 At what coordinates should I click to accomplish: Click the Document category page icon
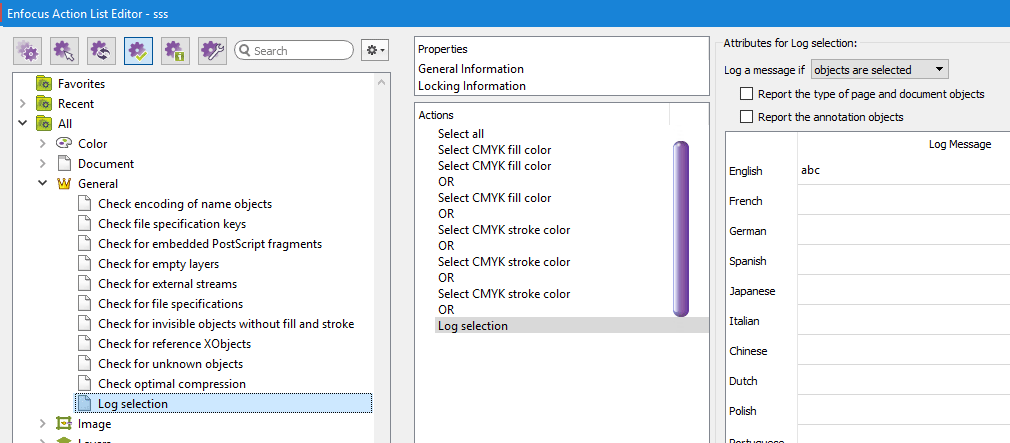point(64,164)
